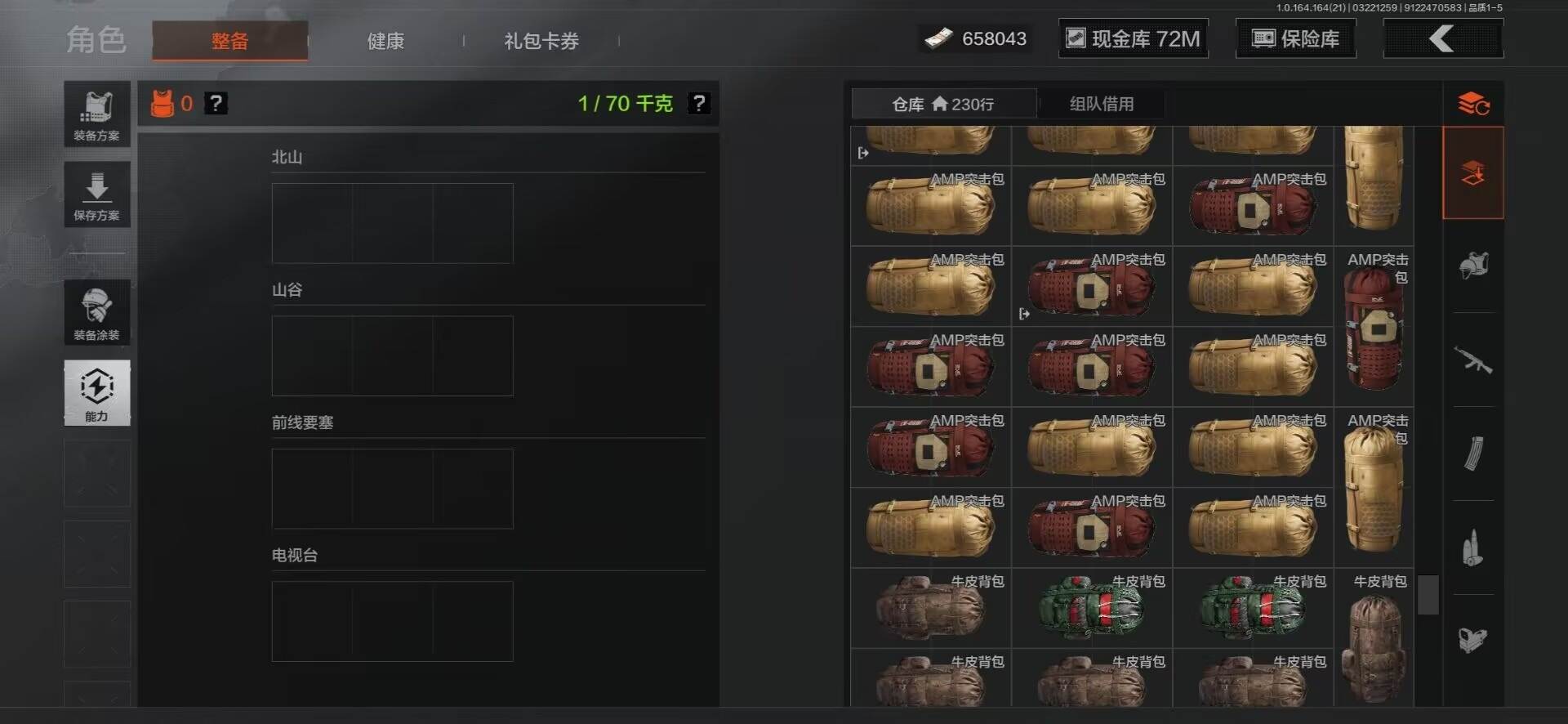Viewport: 1568px width, 724px height.
Task: Click the back arrow button
Action: tap(1443, 38)
